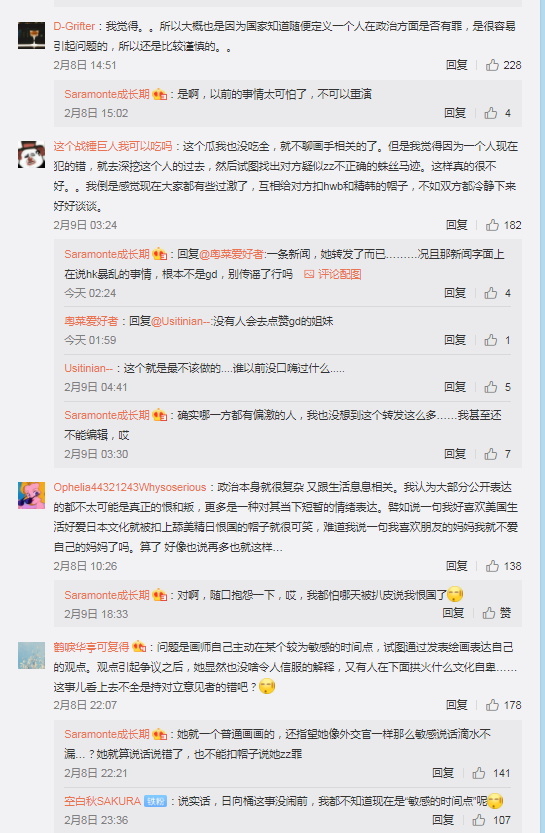Click the 赞 thumbs-up on Saramonte's 18:33 reply
This screenshot has height=833, width=545.
tap(496, 614)
